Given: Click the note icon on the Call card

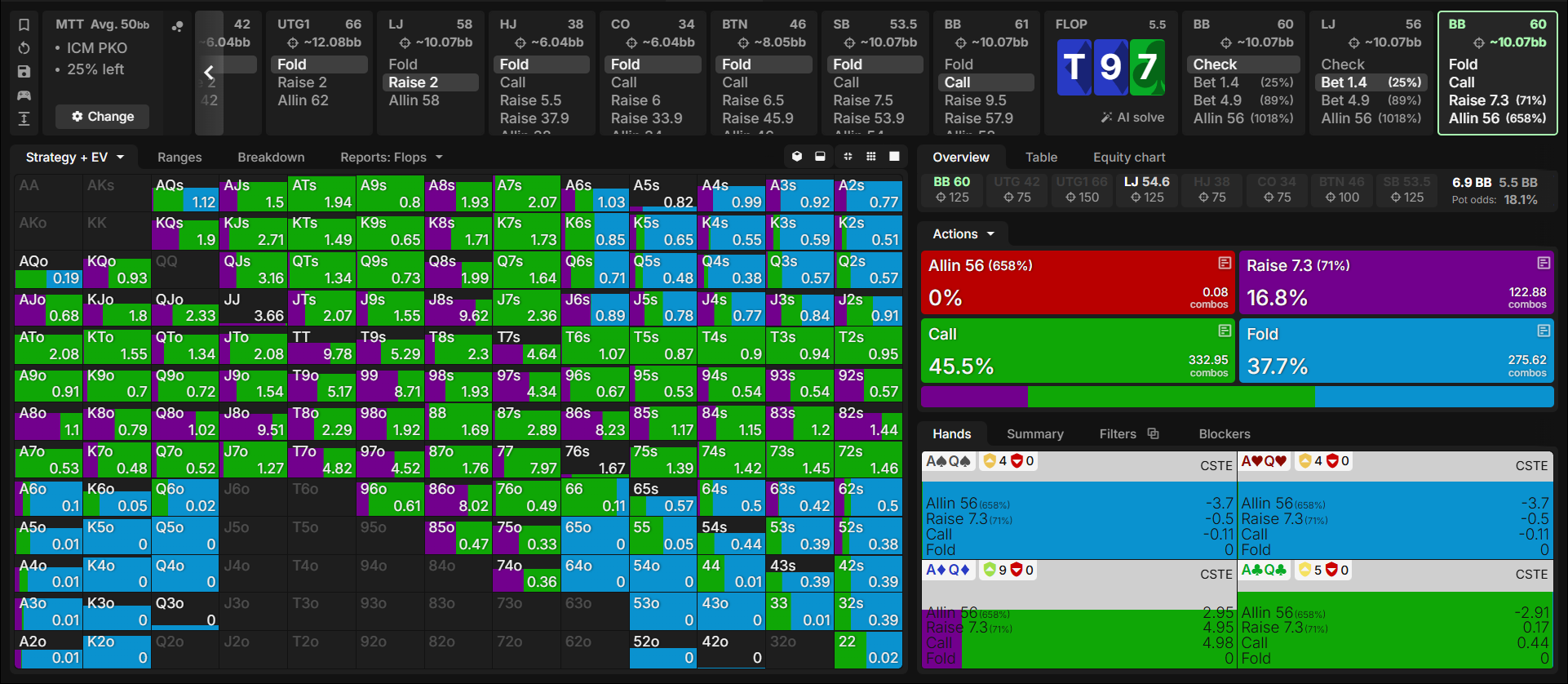Looking at the screenshot, I should pyautogui.click(x=1225, y=331).
